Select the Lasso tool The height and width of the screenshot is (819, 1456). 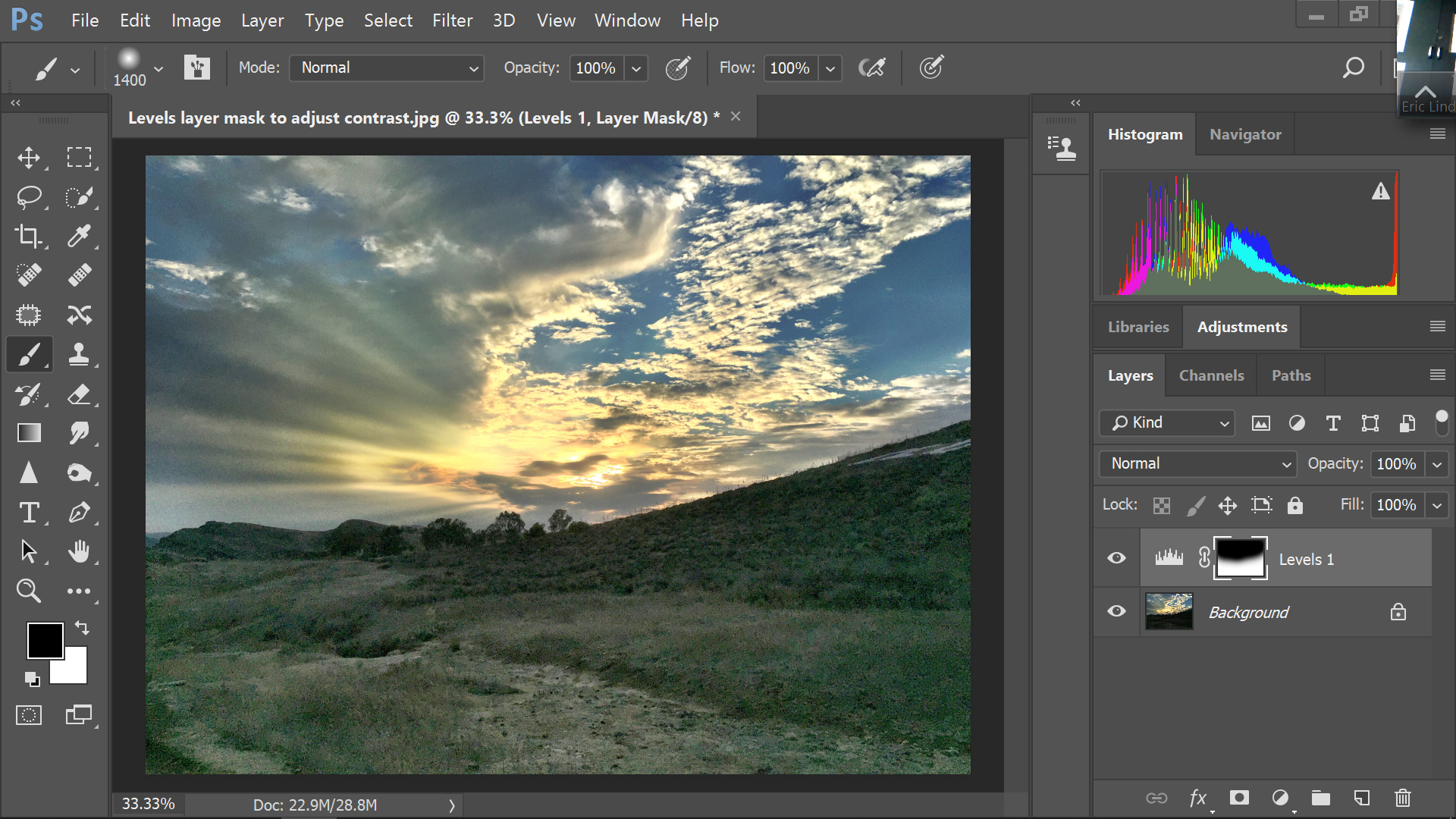click(29, 197)
